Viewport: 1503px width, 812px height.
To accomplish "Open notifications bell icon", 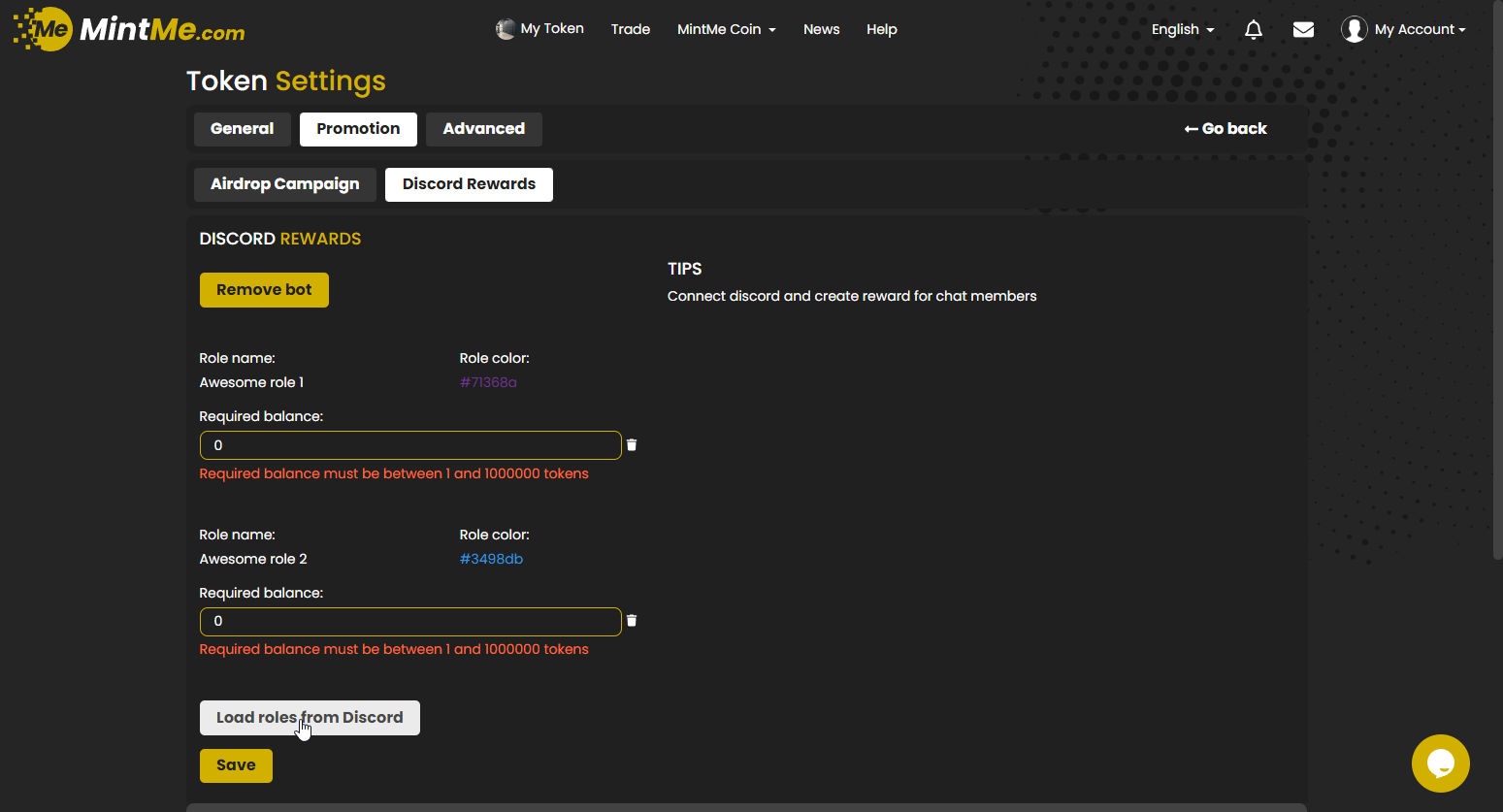I will click(1253, 30).
